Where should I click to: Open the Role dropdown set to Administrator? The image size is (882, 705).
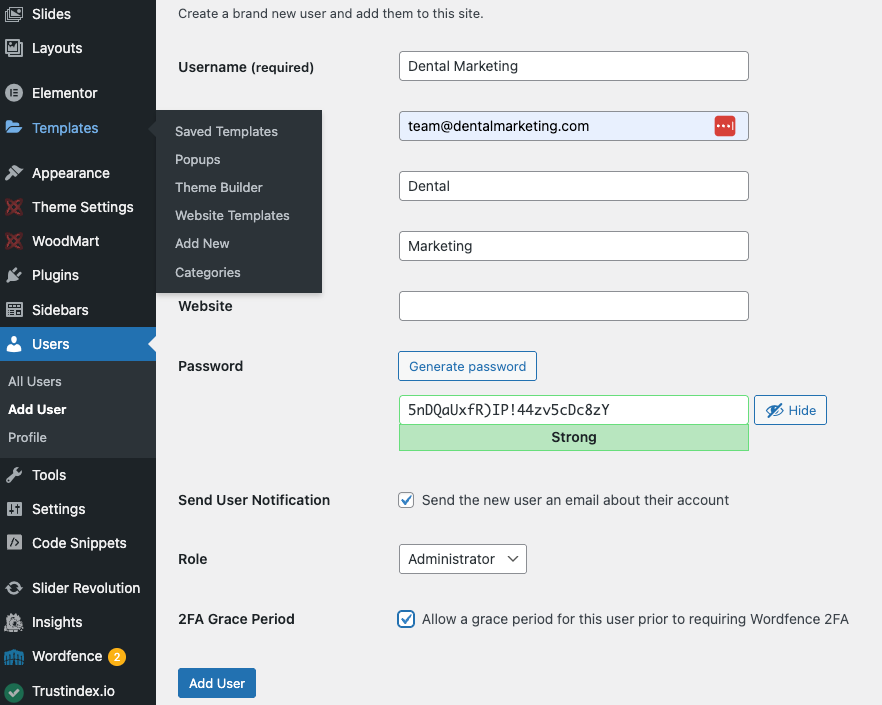coord(462,559)
